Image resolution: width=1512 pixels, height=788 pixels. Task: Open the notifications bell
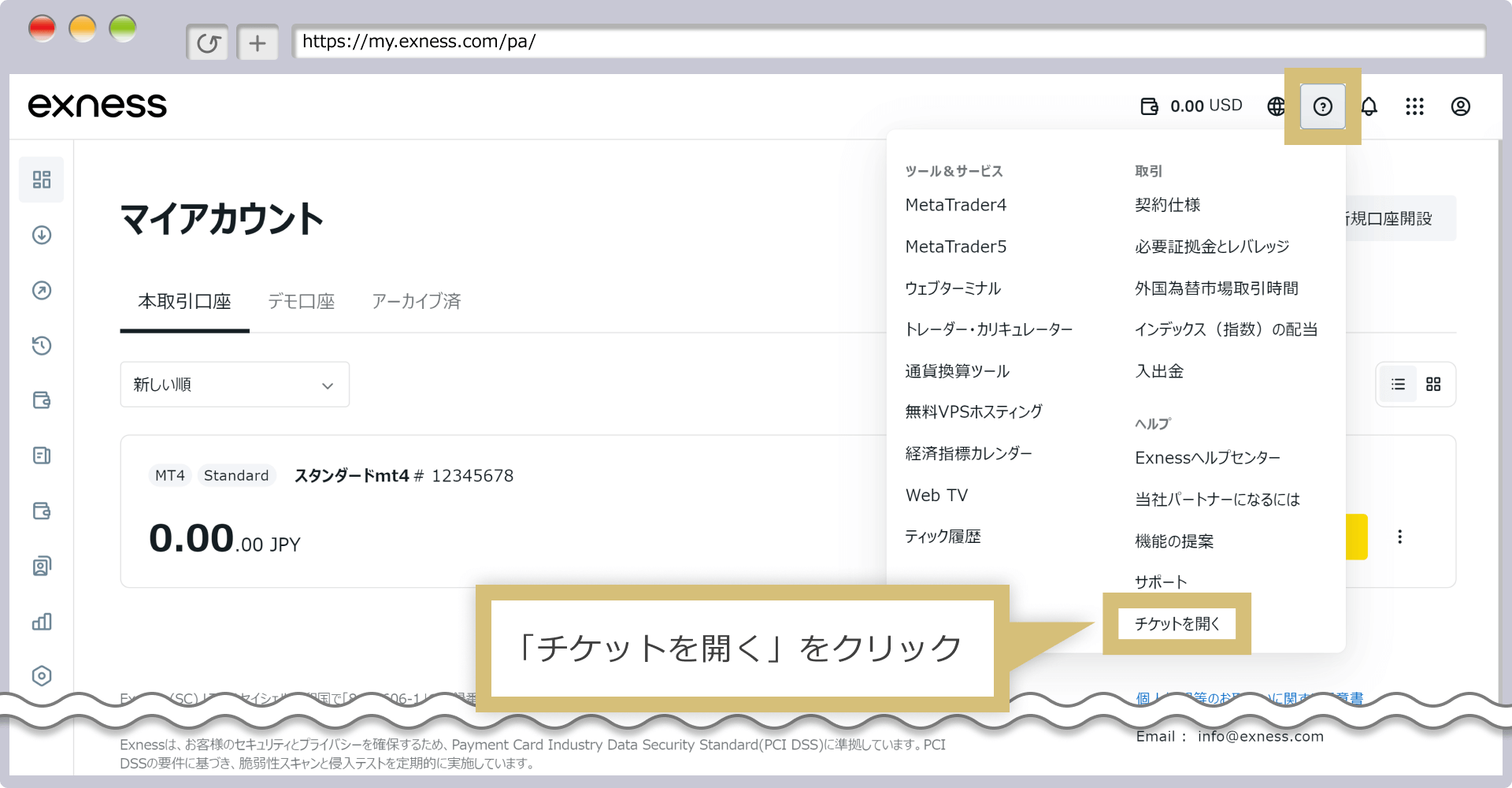[1369, 106]
